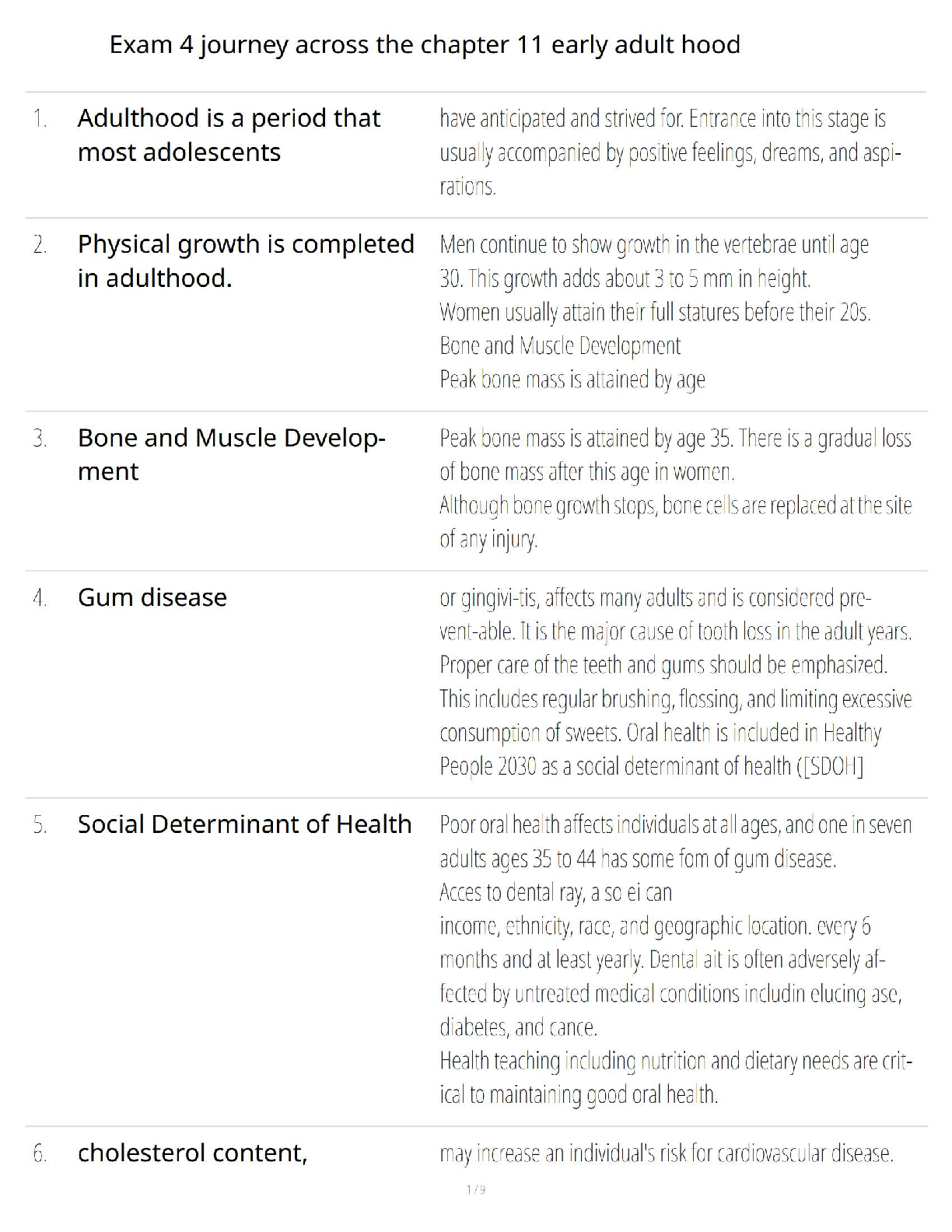Click the definition starting 'have anticipated and strived'
The image size is (952, 1232).
click(x=663, y=119)
